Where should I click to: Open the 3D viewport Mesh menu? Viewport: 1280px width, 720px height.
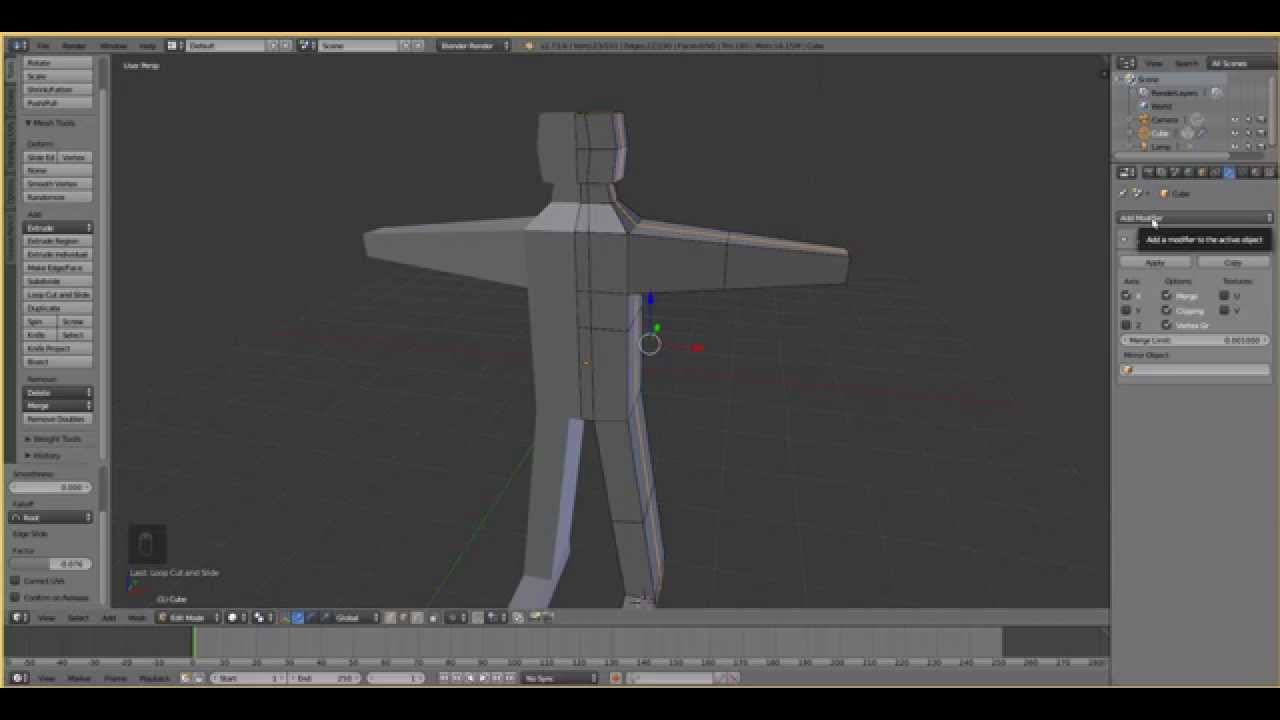136,618
